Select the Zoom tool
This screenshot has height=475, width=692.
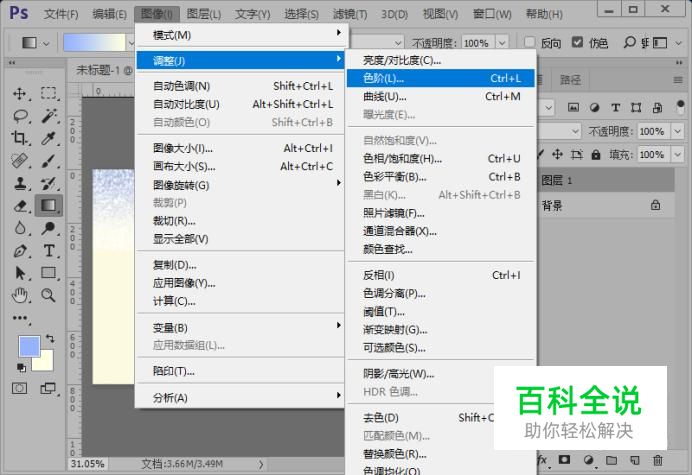coord(49,295)
